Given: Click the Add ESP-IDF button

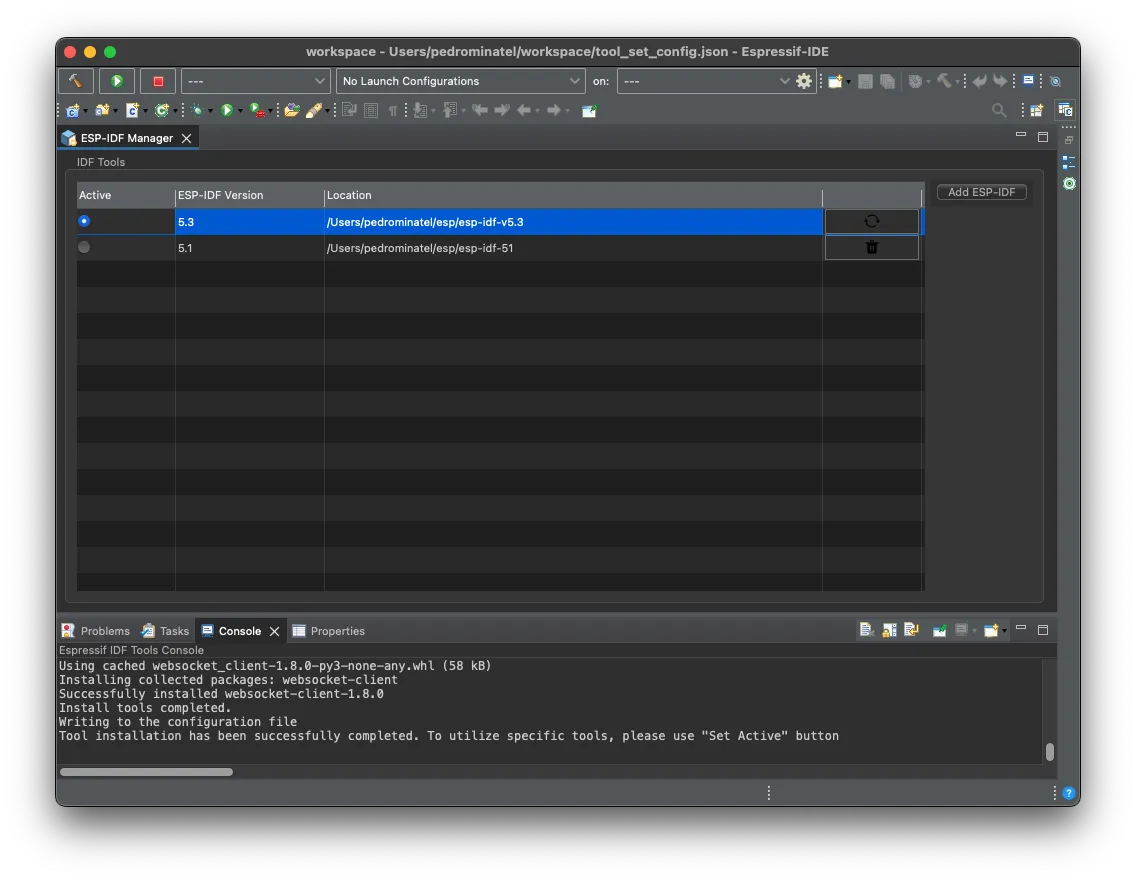Looking at the screenshot, I should (x=981, y=192).
